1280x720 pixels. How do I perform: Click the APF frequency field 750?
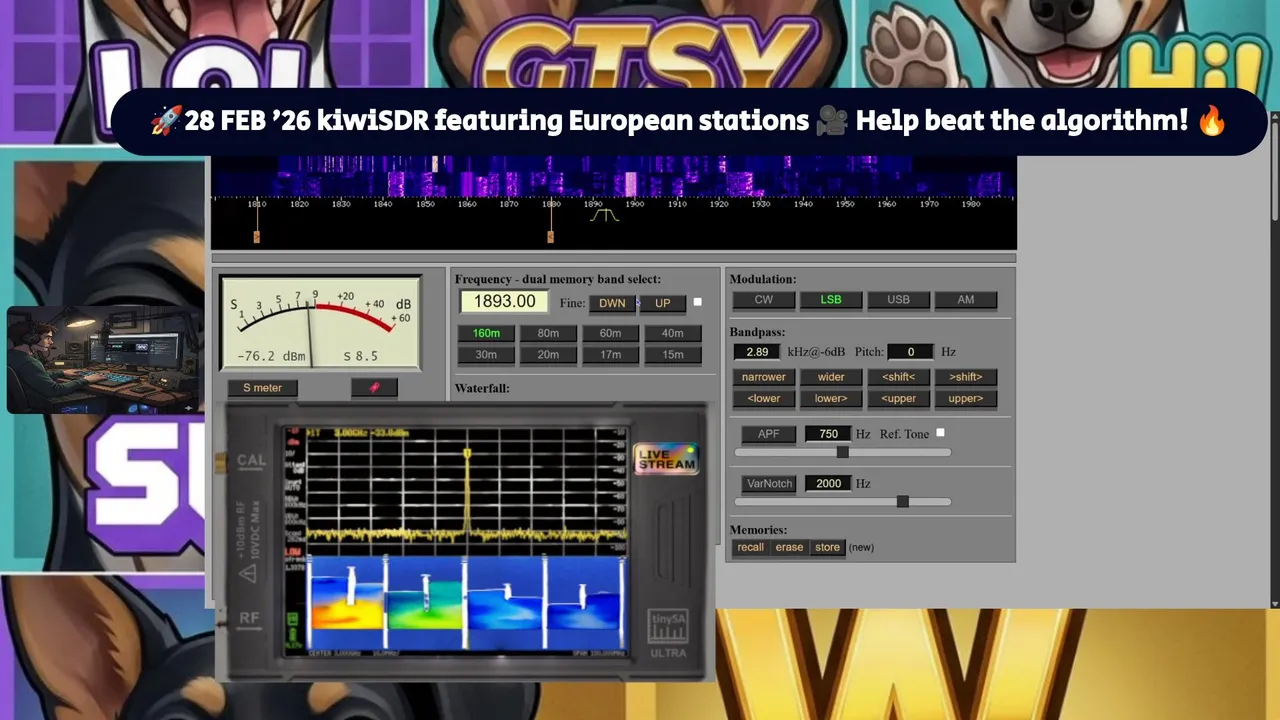828,434
